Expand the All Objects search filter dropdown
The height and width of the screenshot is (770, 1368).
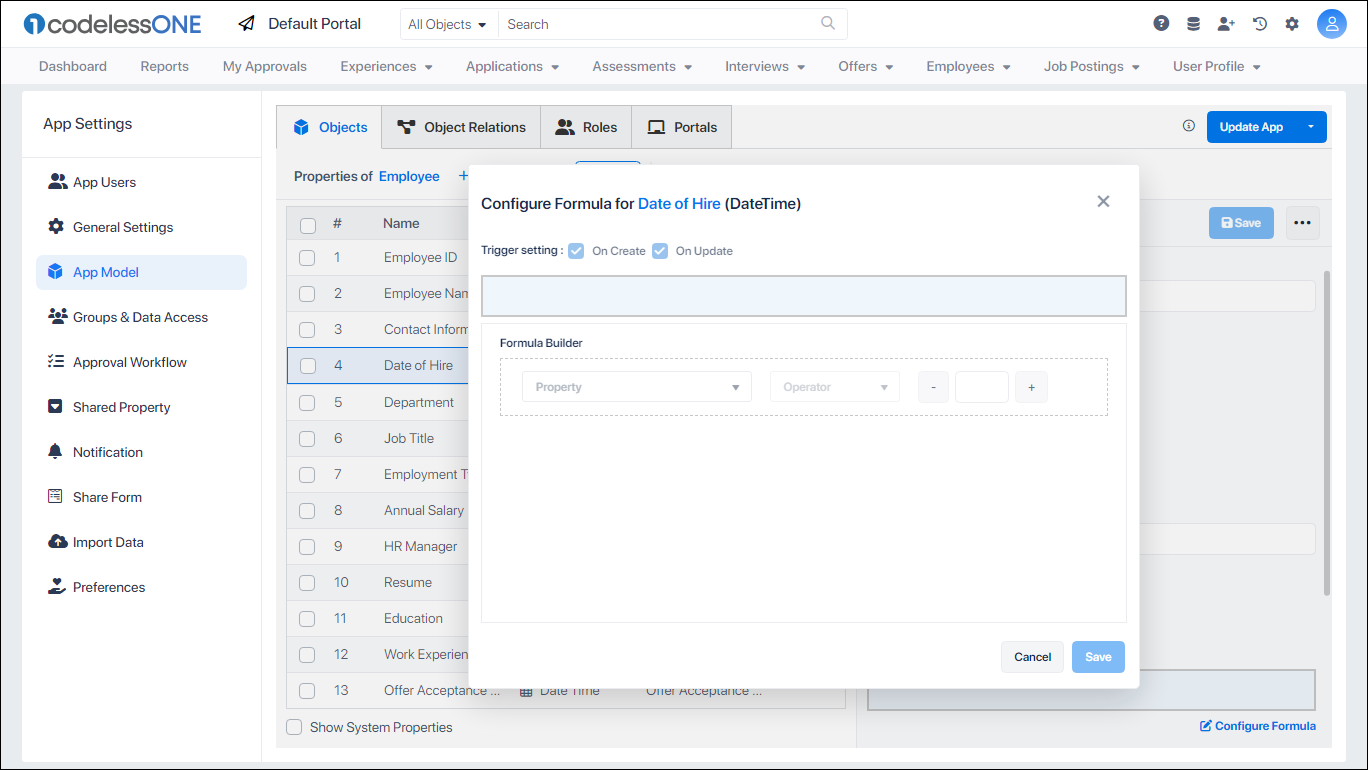(x=448, y=24)
